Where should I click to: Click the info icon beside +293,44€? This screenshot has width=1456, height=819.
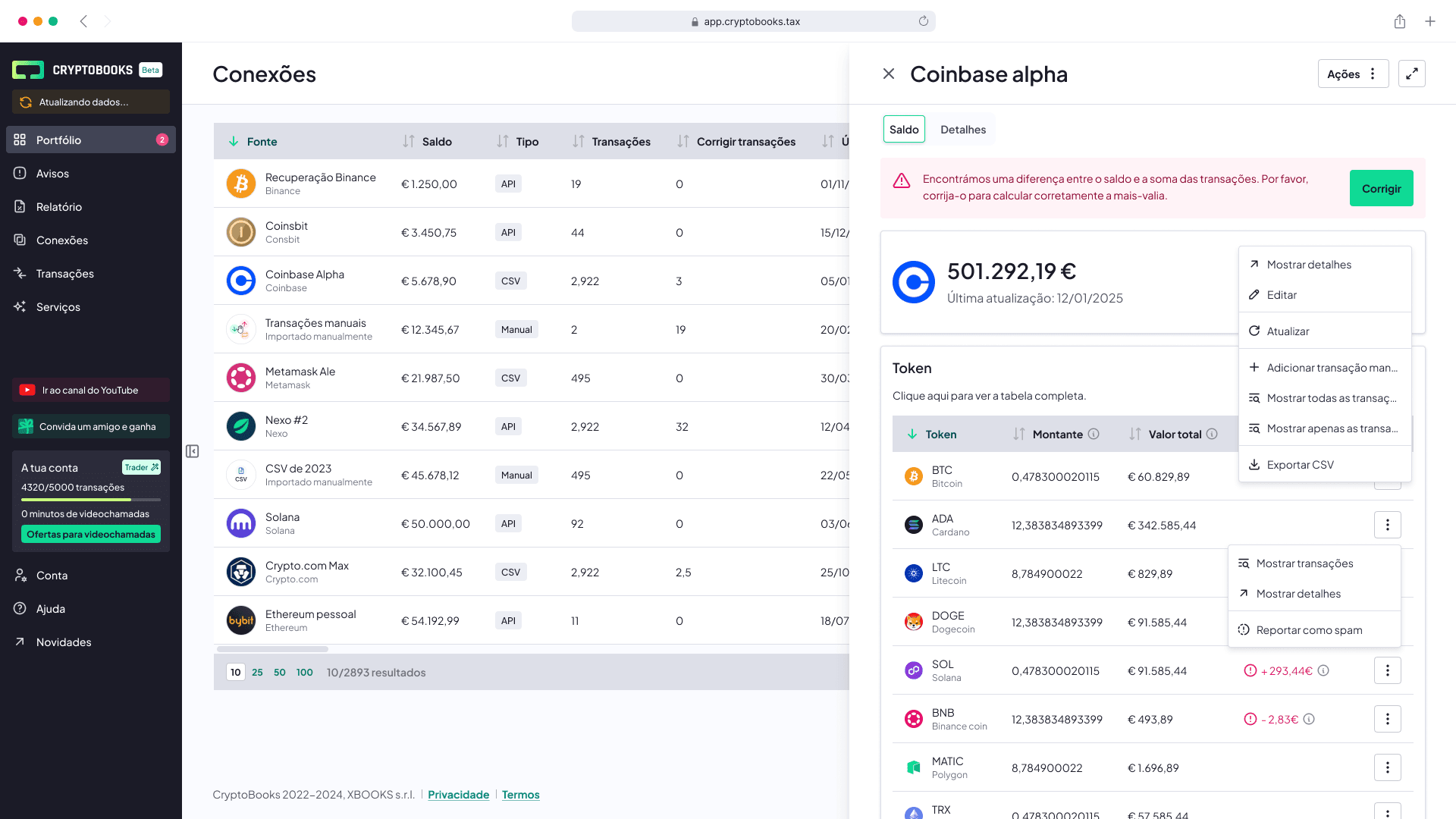click(1323, 670)
